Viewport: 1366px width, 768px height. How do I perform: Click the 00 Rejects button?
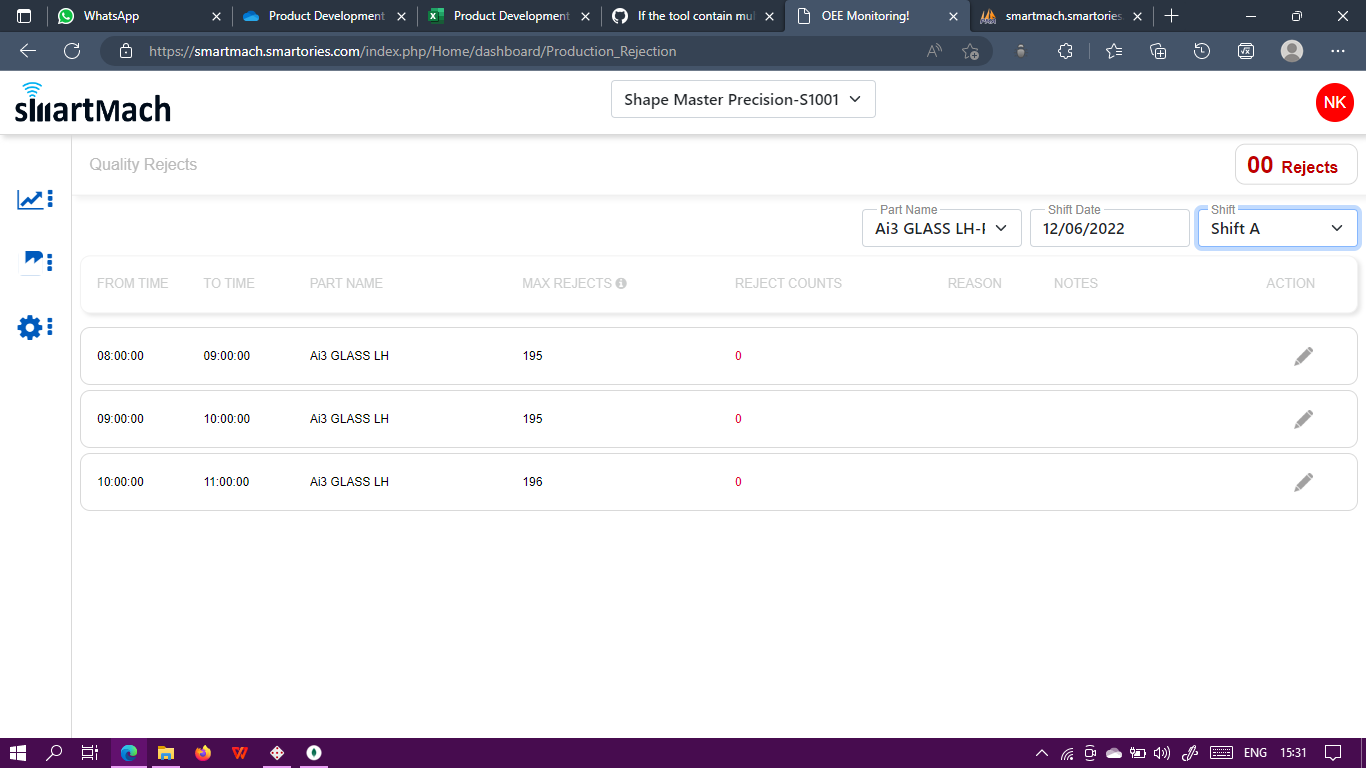pyautogui.click(x=1296, y=164)
